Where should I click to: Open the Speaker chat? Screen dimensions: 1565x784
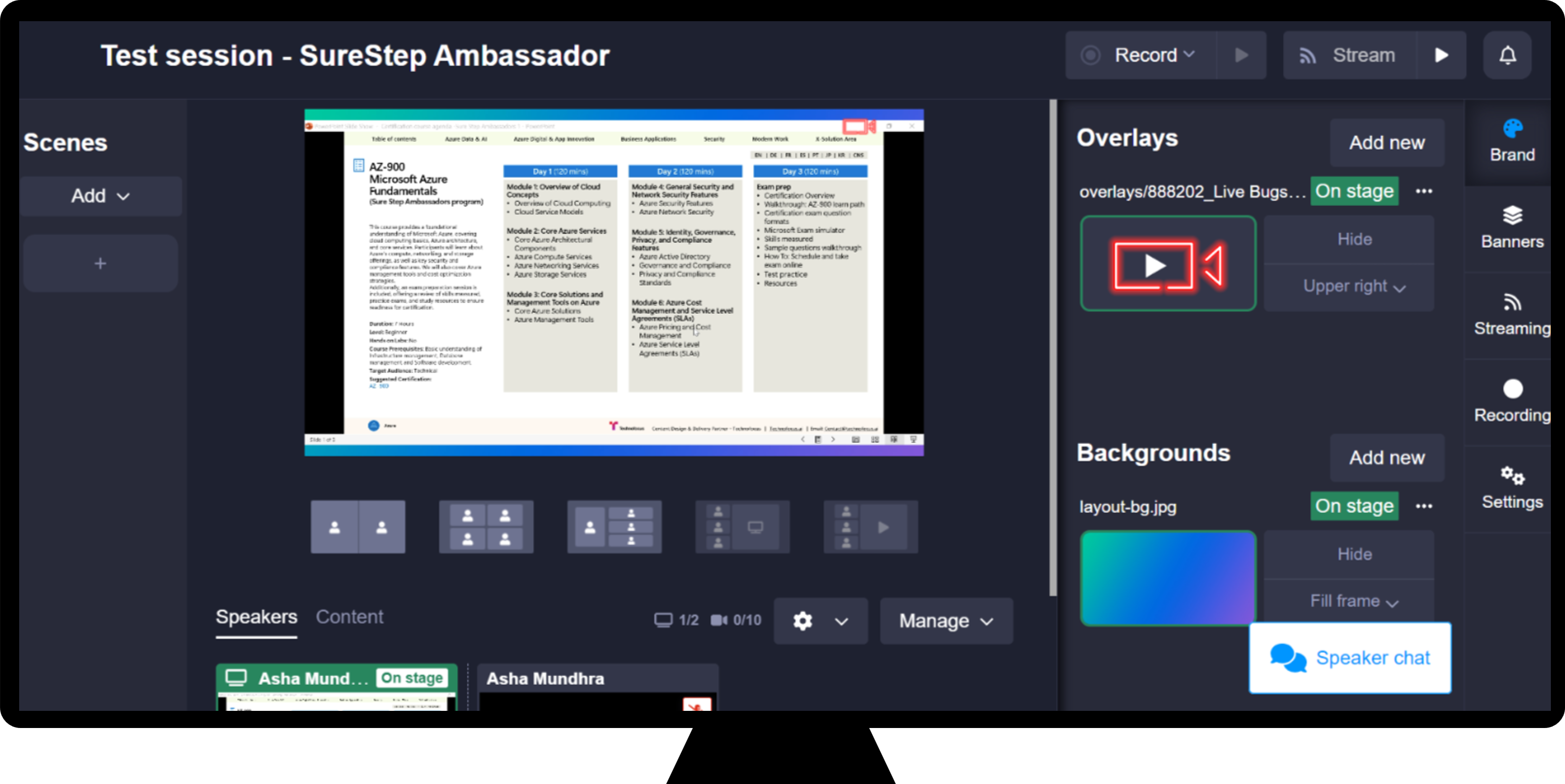[1350, 658]
